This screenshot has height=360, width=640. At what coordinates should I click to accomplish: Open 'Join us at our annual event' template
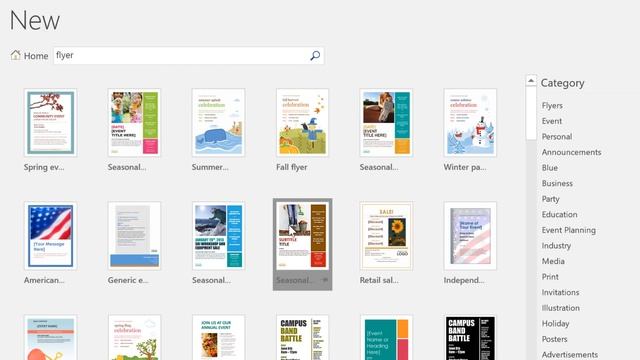218,338
